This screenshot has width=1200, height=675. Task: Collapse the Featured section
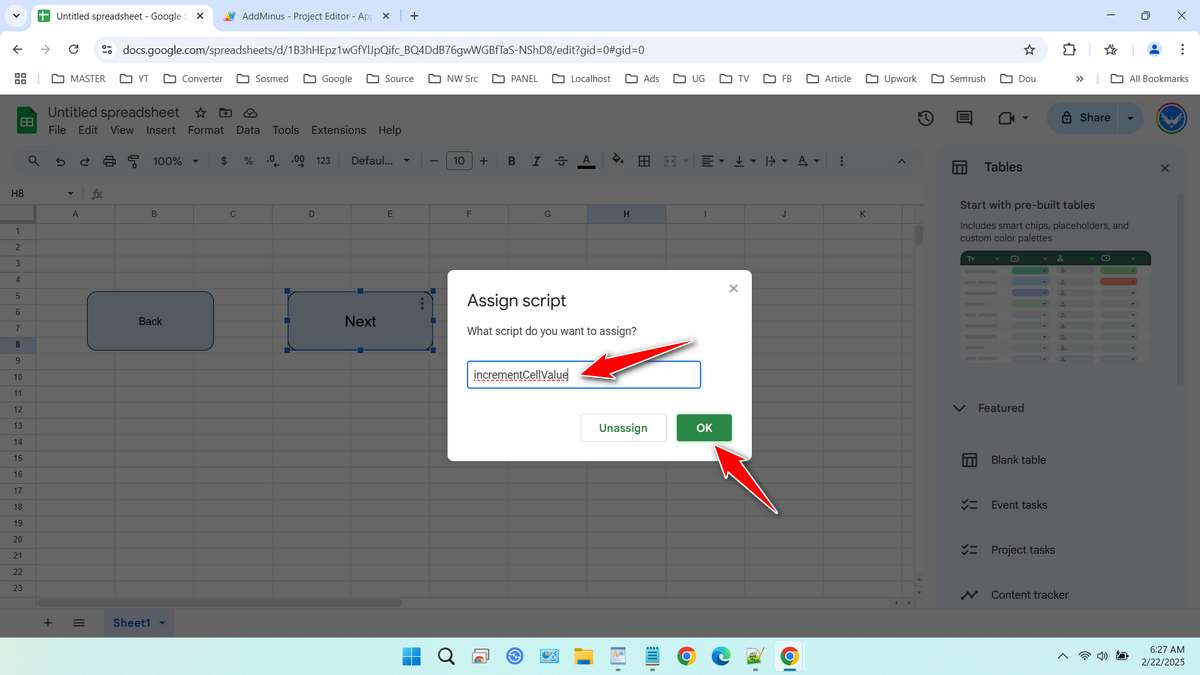(961, 408)
